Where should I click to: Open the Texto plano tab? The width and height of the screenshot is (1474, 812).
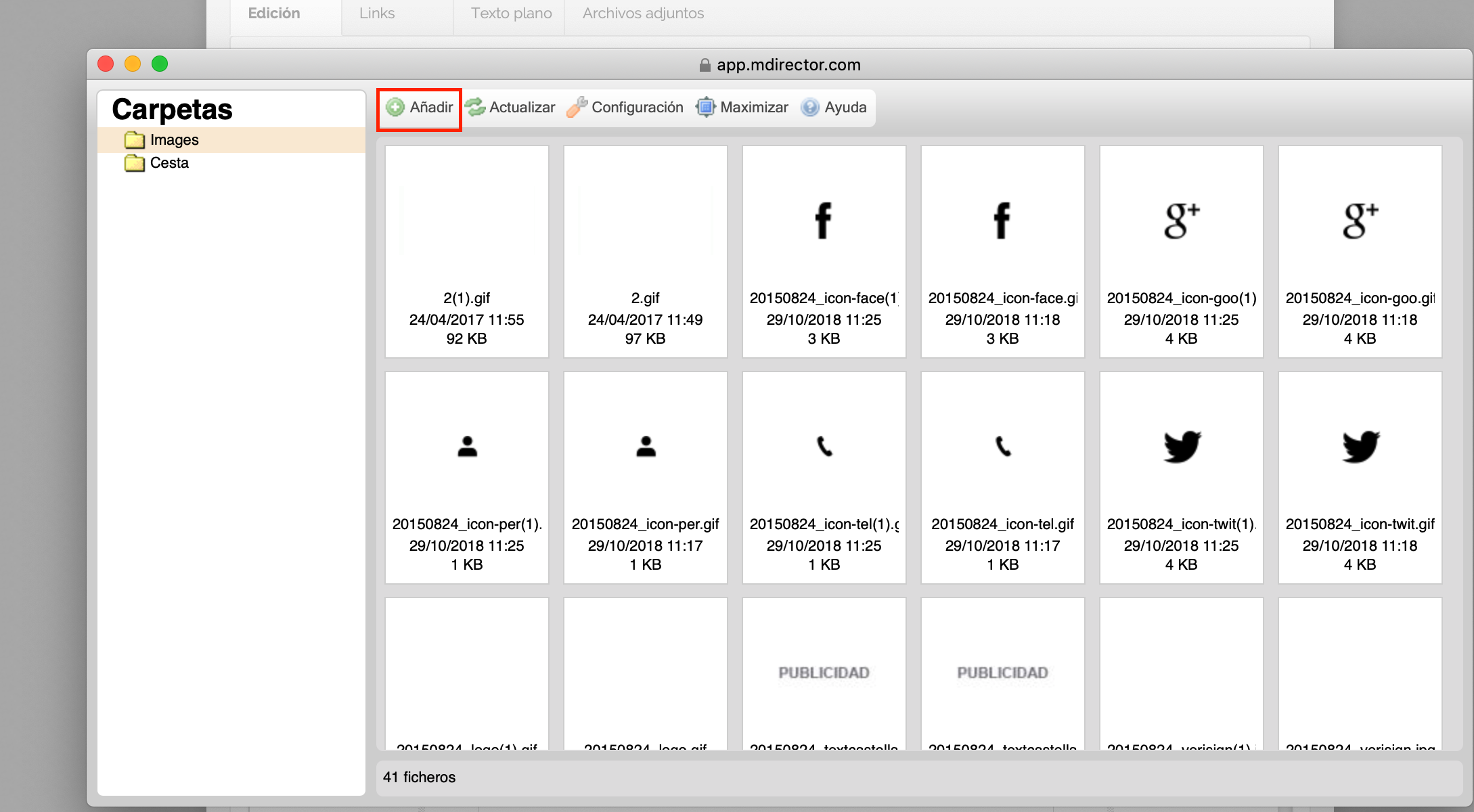[511, 14]
